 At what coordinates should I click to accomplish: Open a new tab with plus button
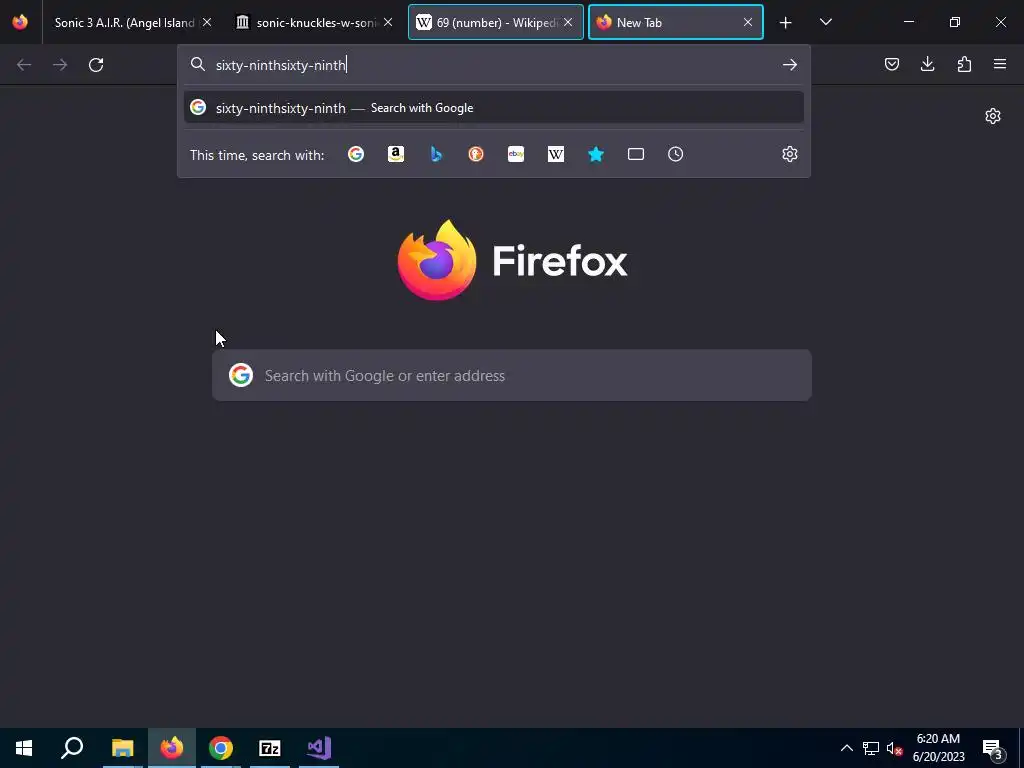coord(786,23)
